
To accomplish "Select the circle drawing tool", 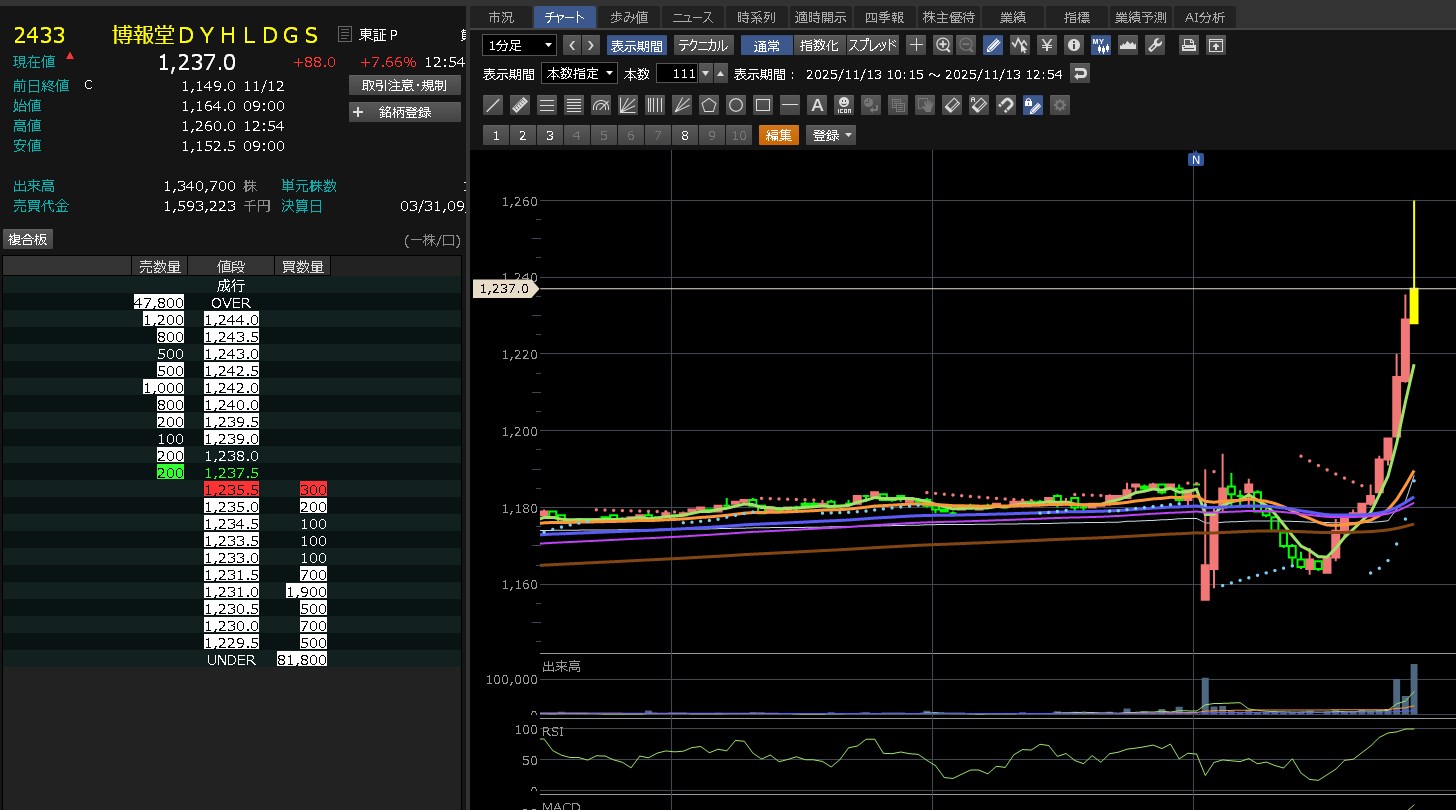I will [x=736, y=105].
